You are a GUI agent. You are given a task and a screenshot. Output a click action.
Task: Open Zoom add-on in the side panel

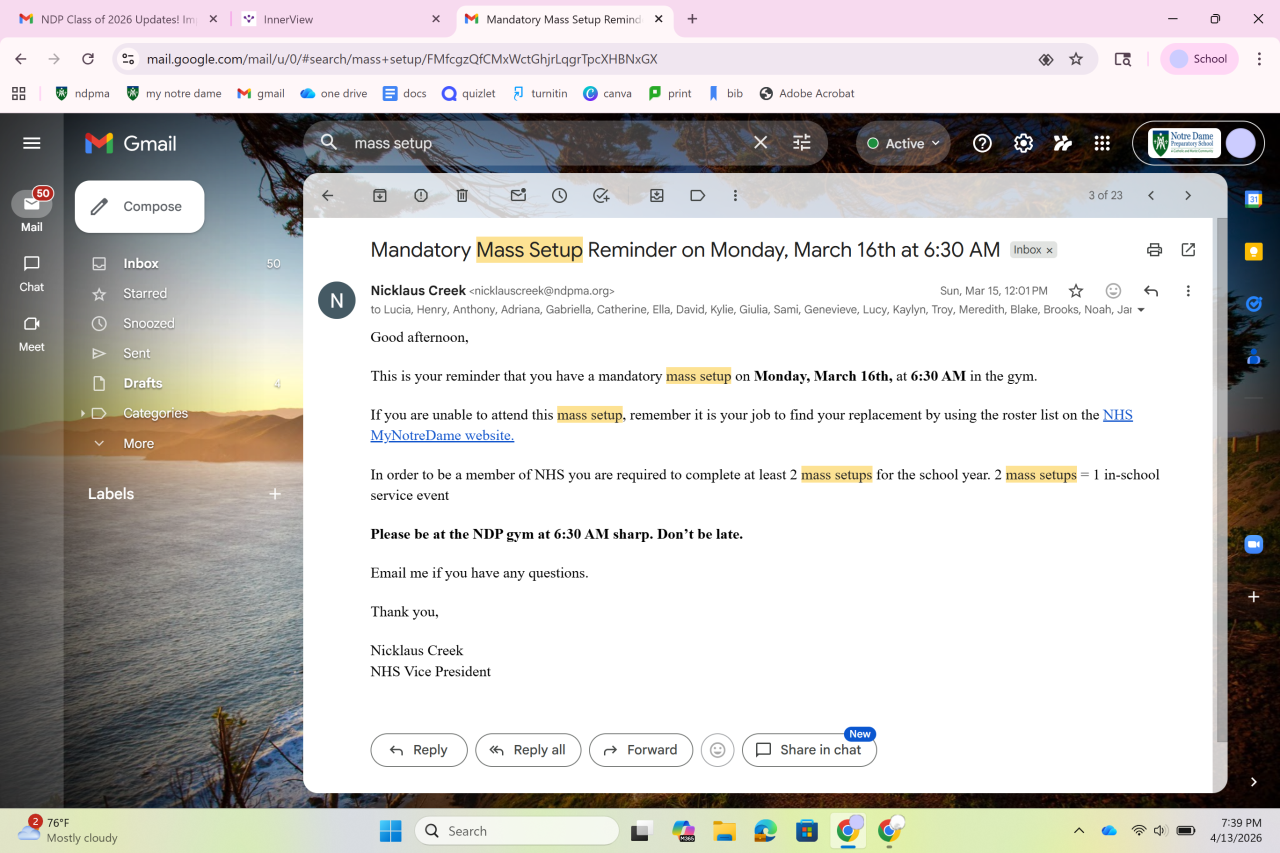[1253, 544]
